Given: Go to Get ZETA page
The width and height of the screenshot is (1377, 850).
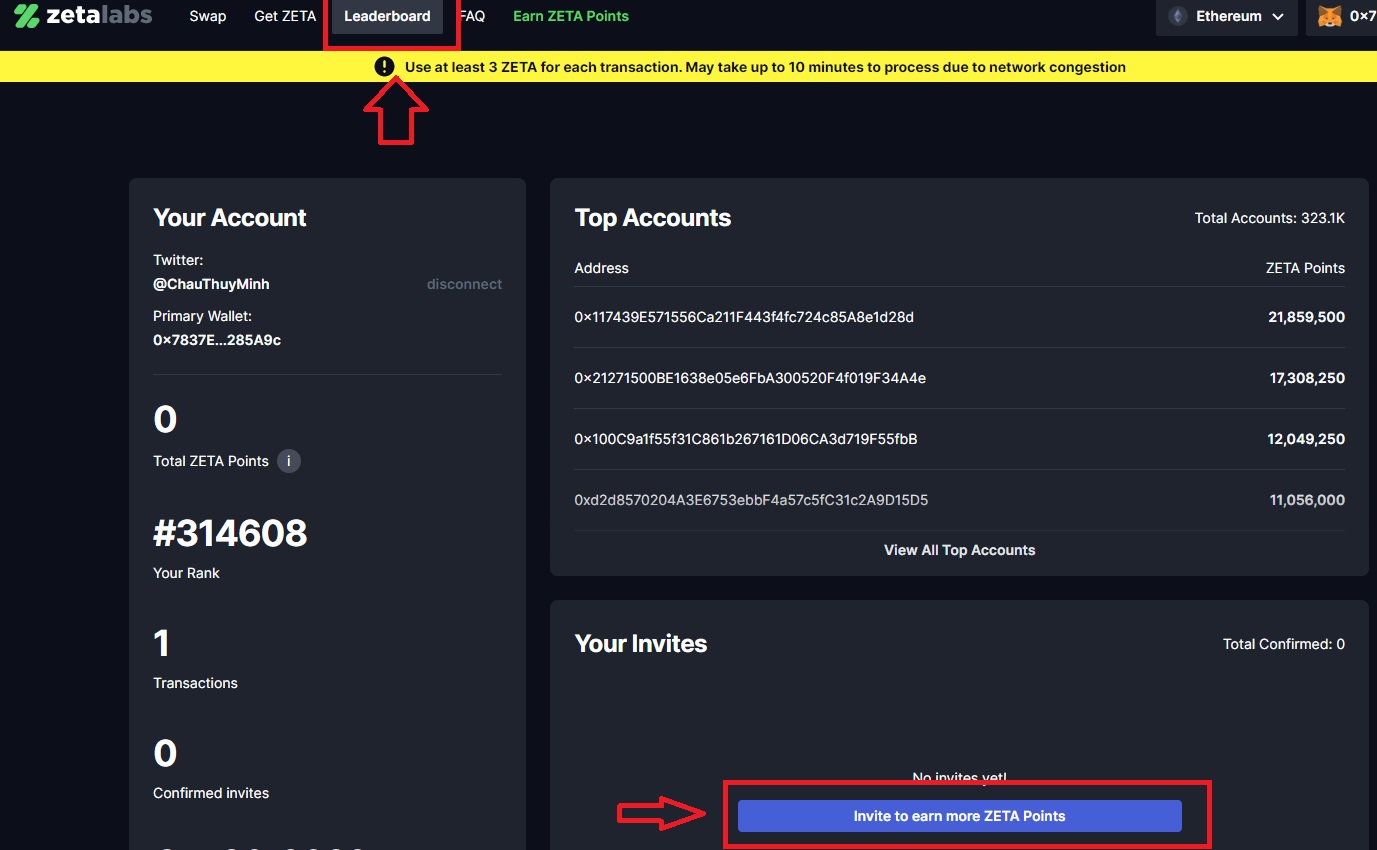Looking at the screenshot, I should tap(285, 16).
